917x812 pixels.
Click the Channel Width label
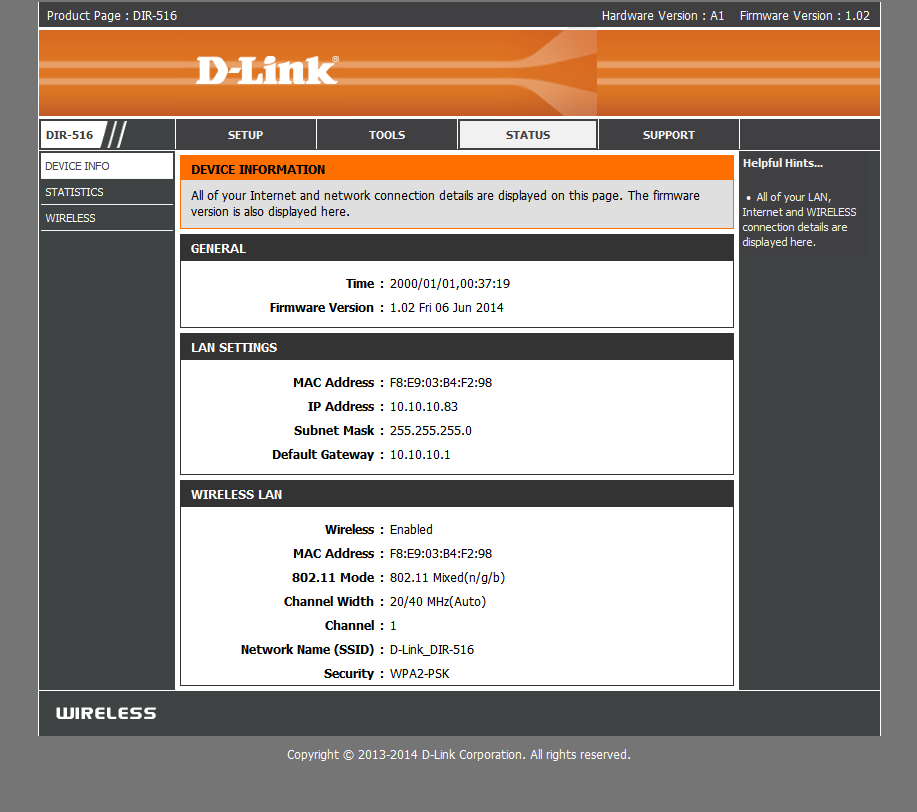[x=329, y=601]
